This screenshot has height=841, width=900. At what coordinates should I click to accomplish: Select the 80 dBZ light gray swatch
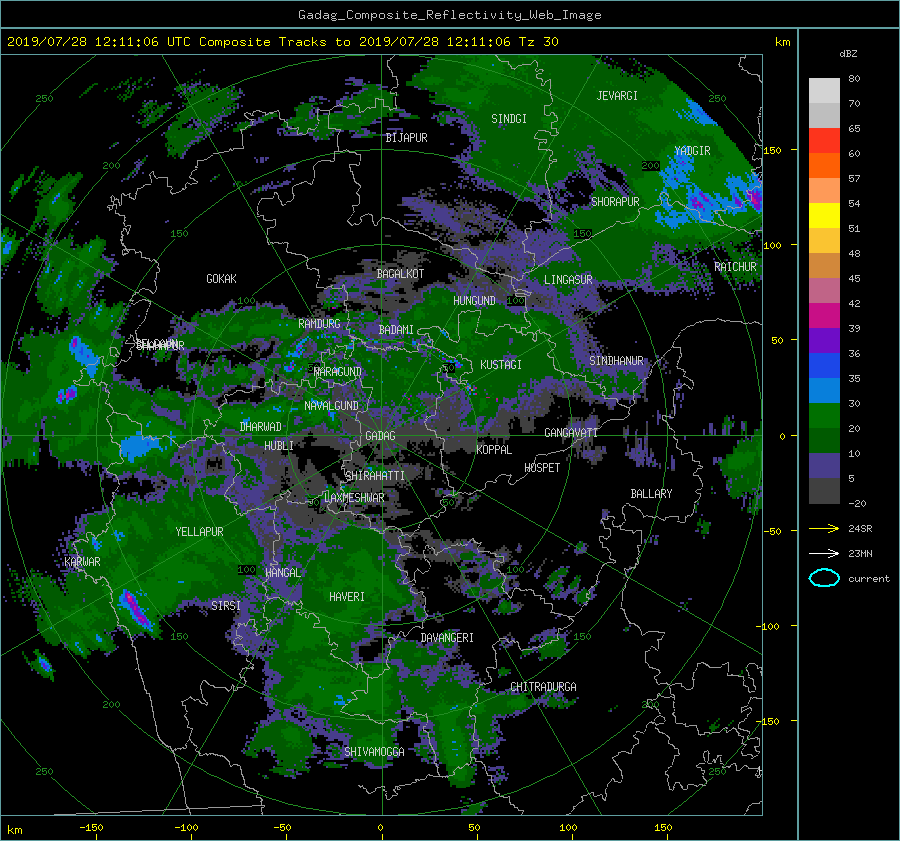click(x=824, y=90)
